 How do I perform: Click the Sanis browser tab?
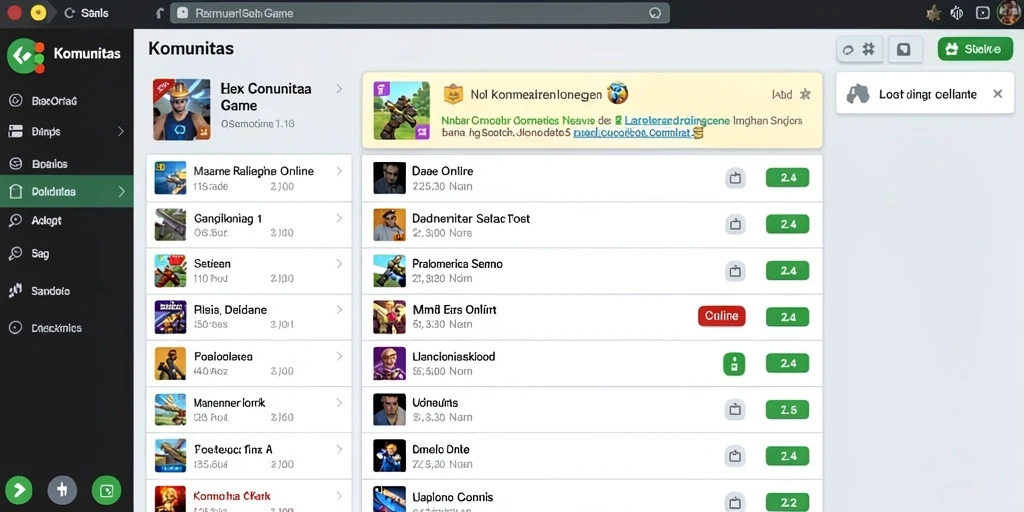coord(87,13)
